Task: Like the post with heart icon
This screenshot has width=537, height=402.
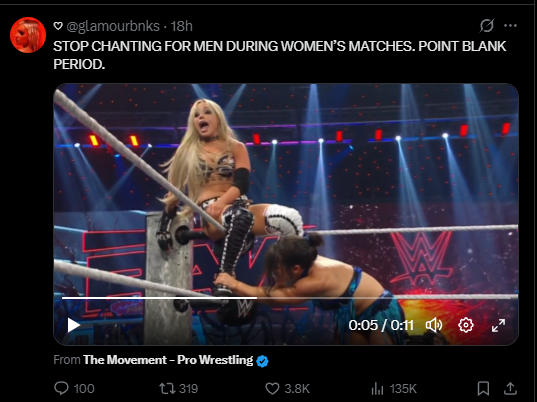Action: click(x=273, y=388)
